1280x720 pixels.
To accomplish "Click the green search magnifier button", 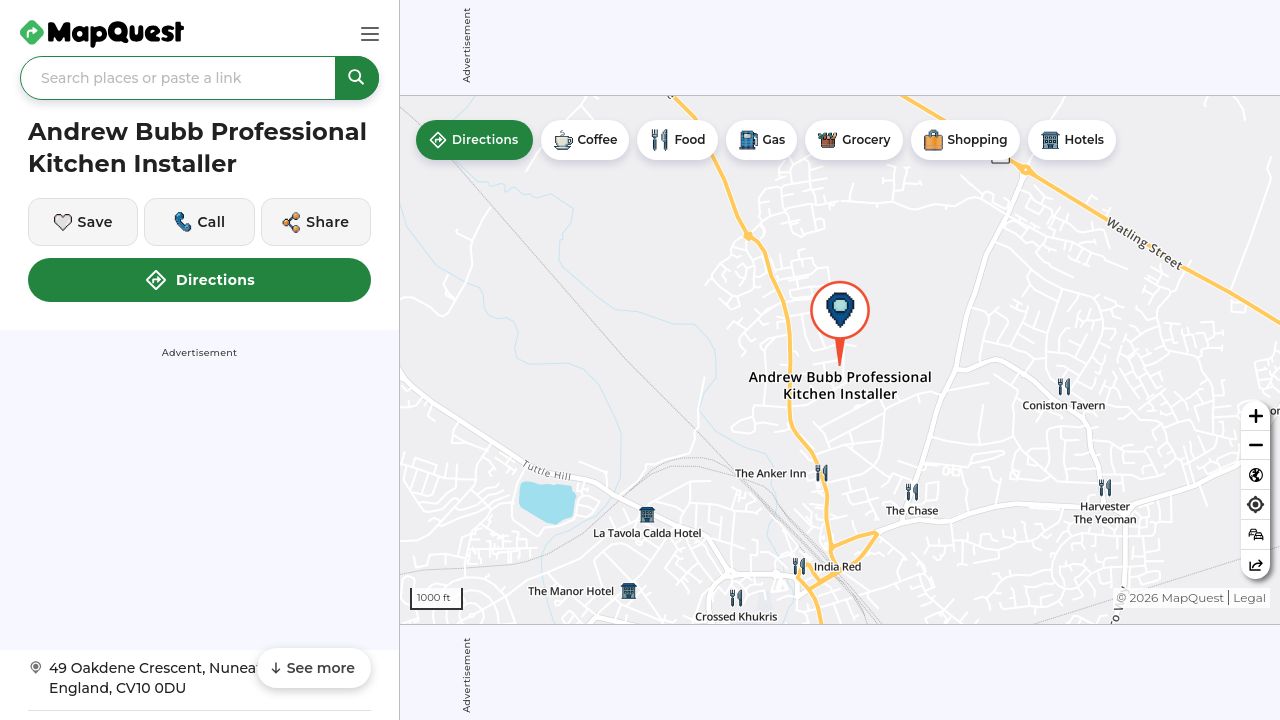I will pyautogui.click(x=356, y=78).
